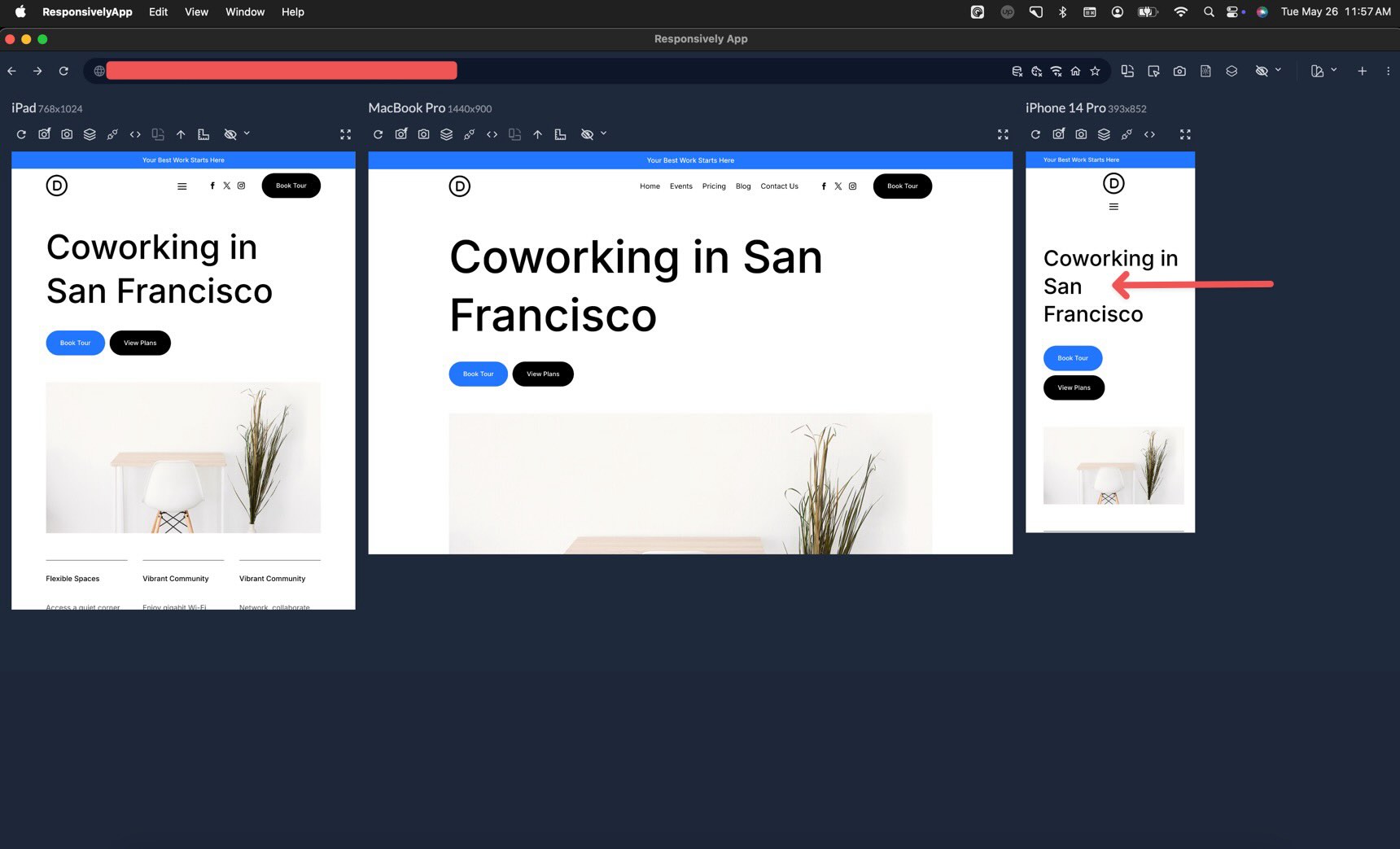Expand MacBook Pro preview to focus mode
The width and height of the screenshot is (1400, 849).
(x=1003, y=134)
